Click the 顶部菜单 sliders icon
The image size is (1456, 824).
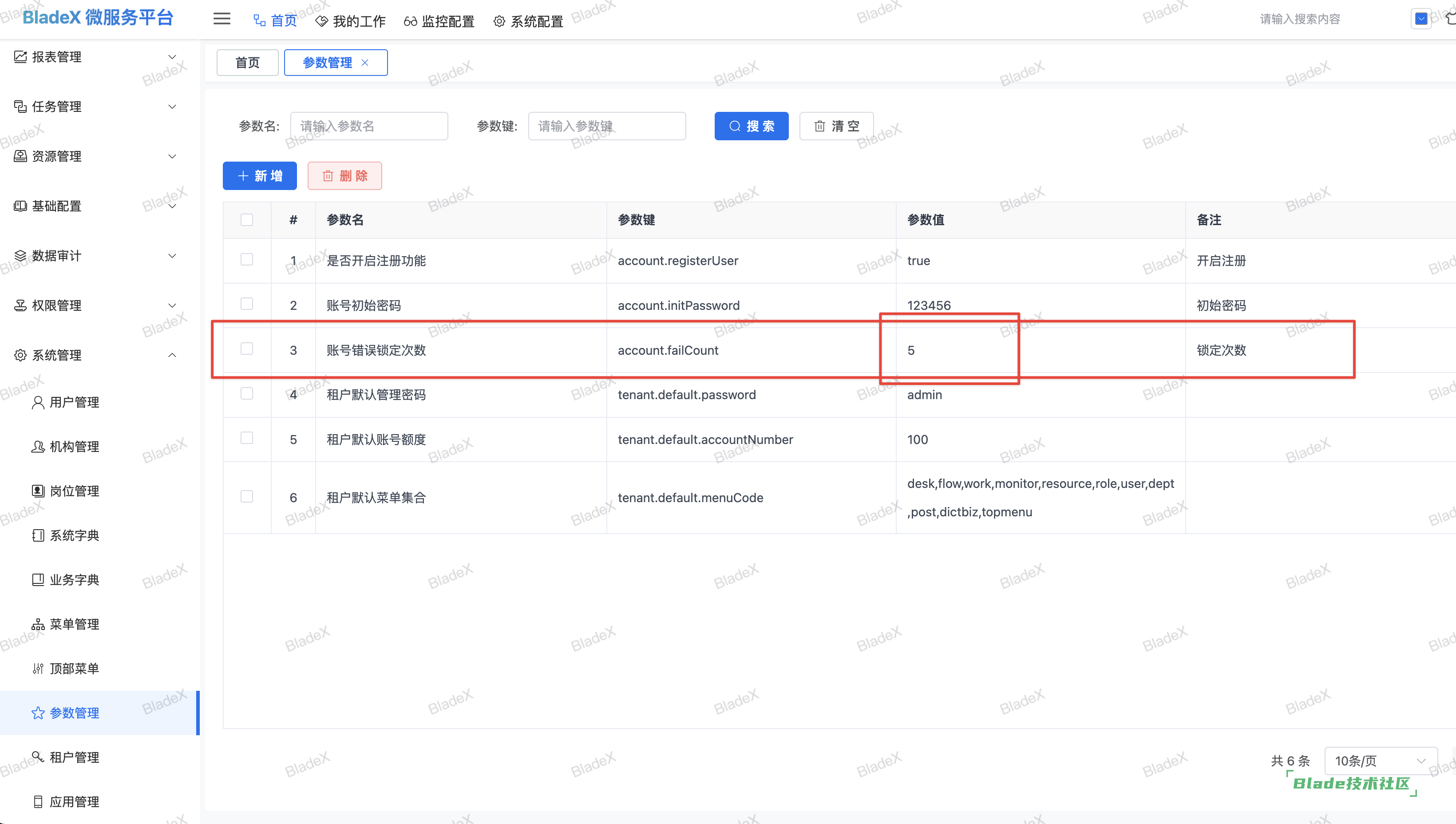[x=38, y=668]
